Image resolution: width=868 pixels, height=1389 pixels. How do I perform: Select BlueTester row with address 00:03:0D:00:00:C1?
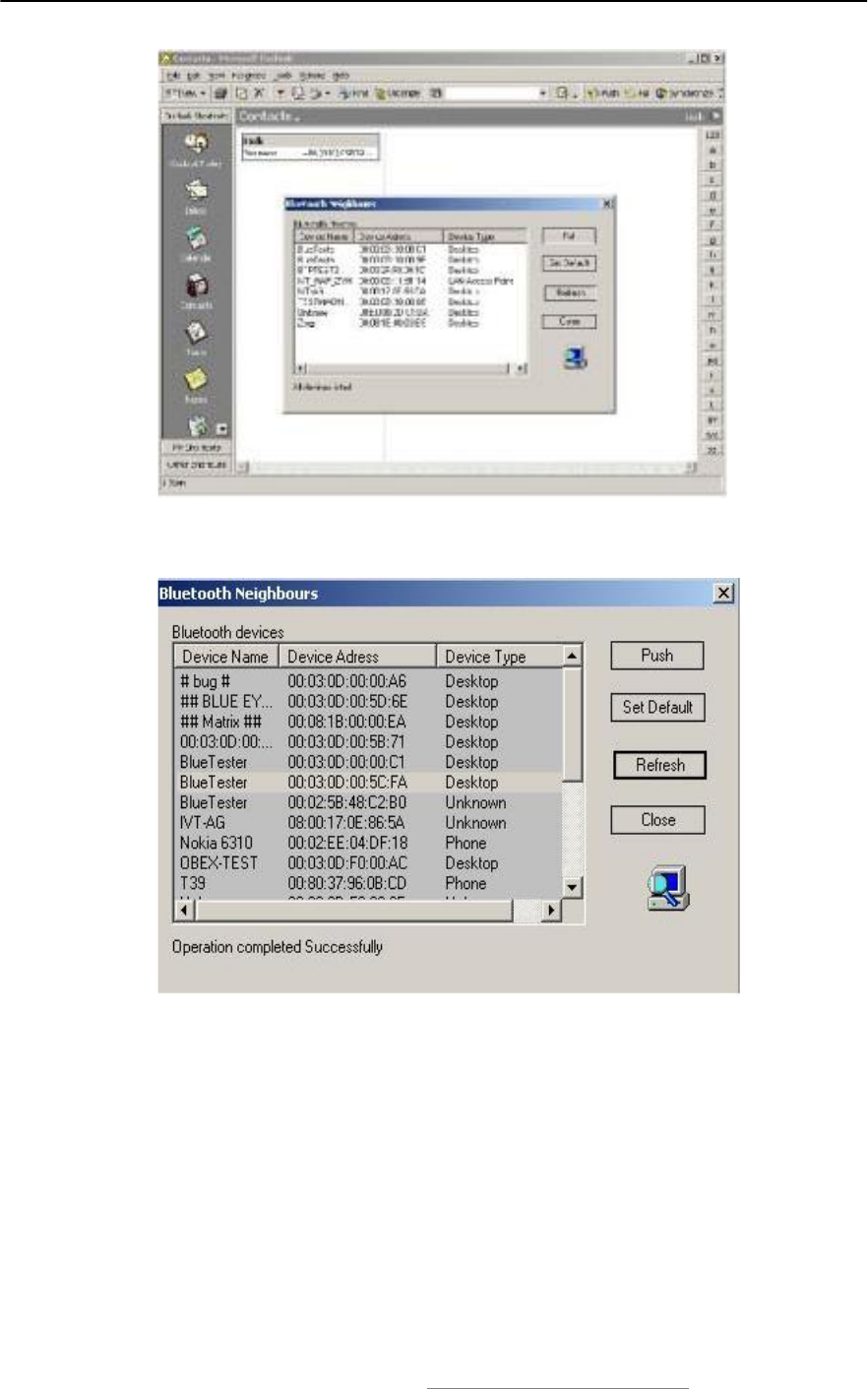(368, 762)
